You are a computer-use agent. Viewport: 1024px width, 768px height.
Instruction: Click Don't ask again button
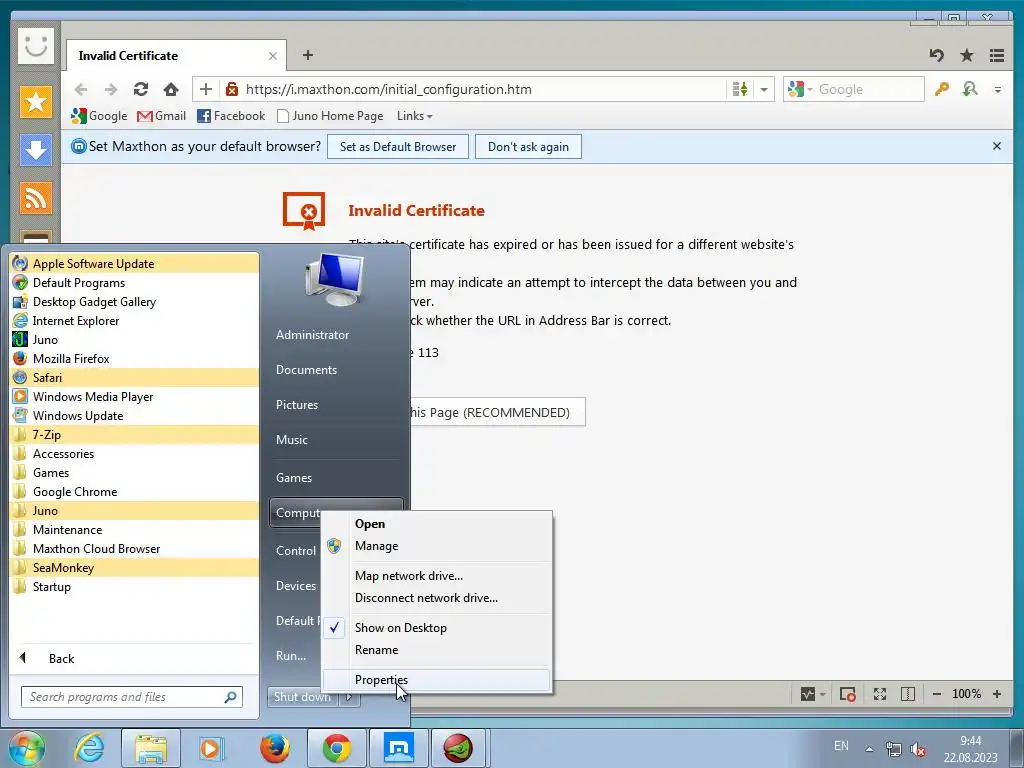528,146
